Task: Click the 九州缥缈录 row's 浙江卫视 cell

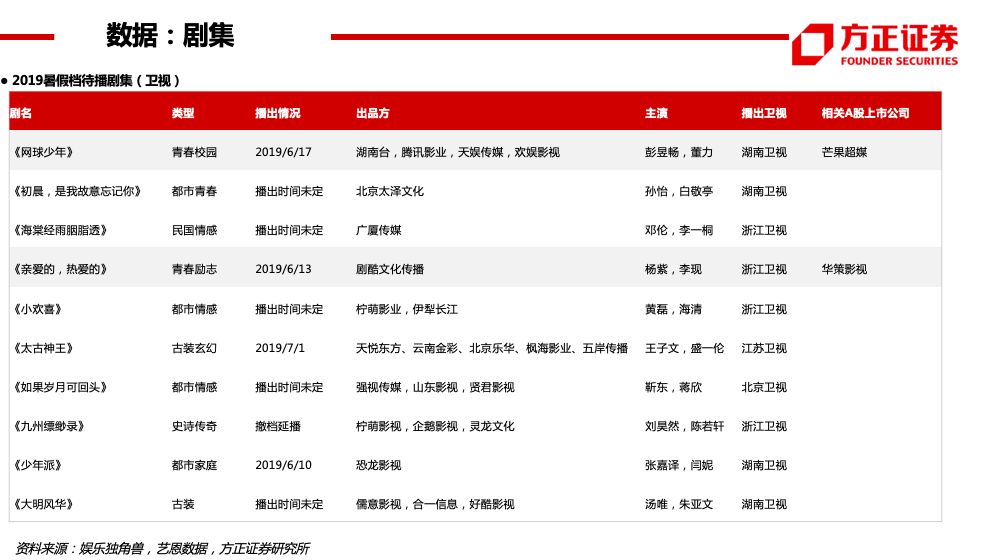Action: click(764, 426)
